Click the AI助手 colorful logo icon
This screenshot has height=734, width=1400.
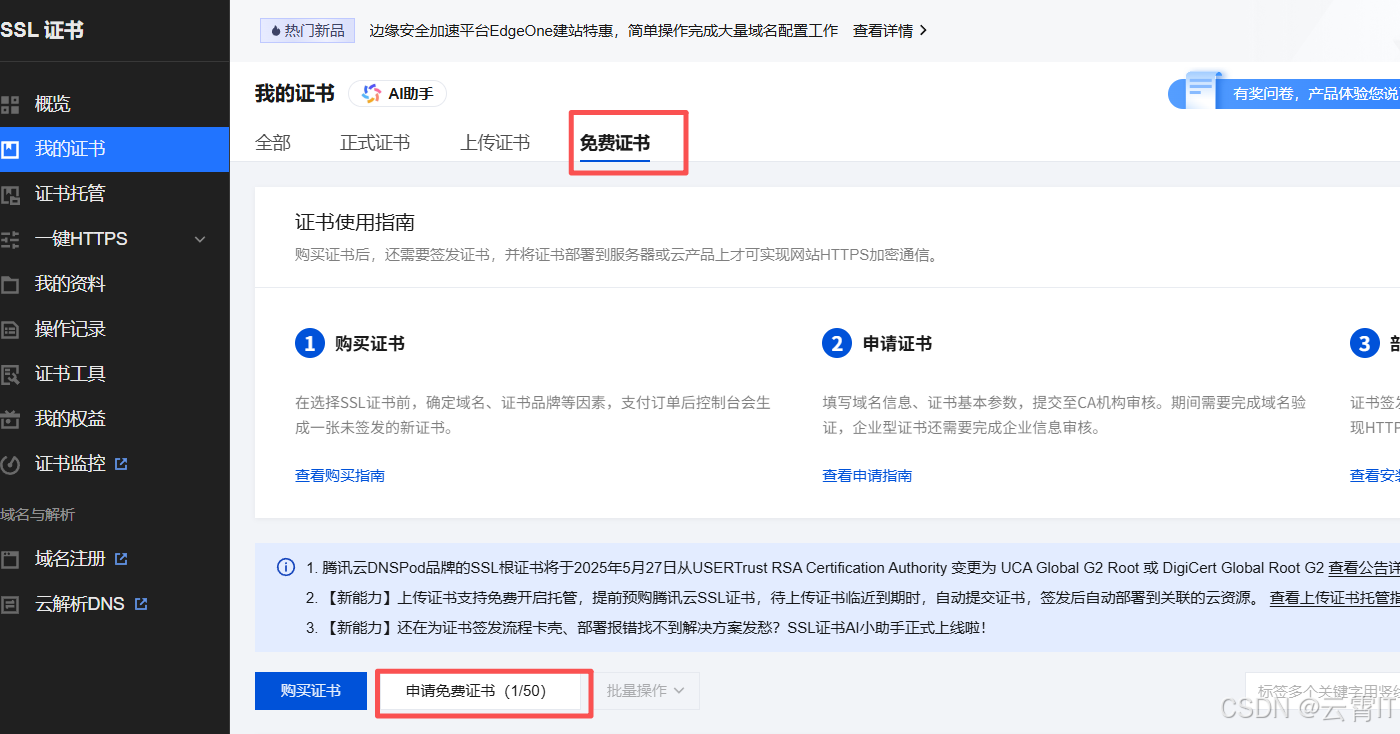coord(371,93)
